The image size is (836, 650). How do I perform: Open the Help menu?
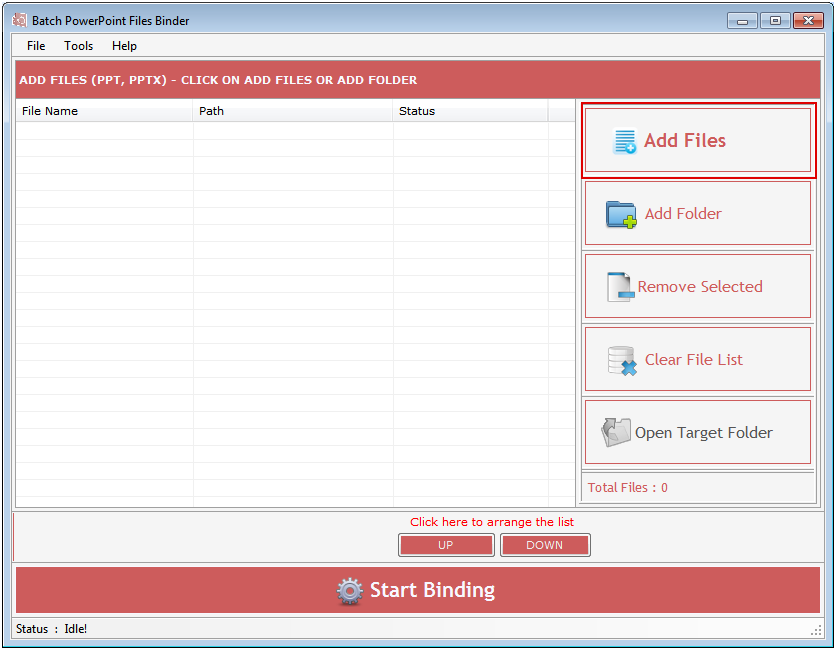[124, 46]
